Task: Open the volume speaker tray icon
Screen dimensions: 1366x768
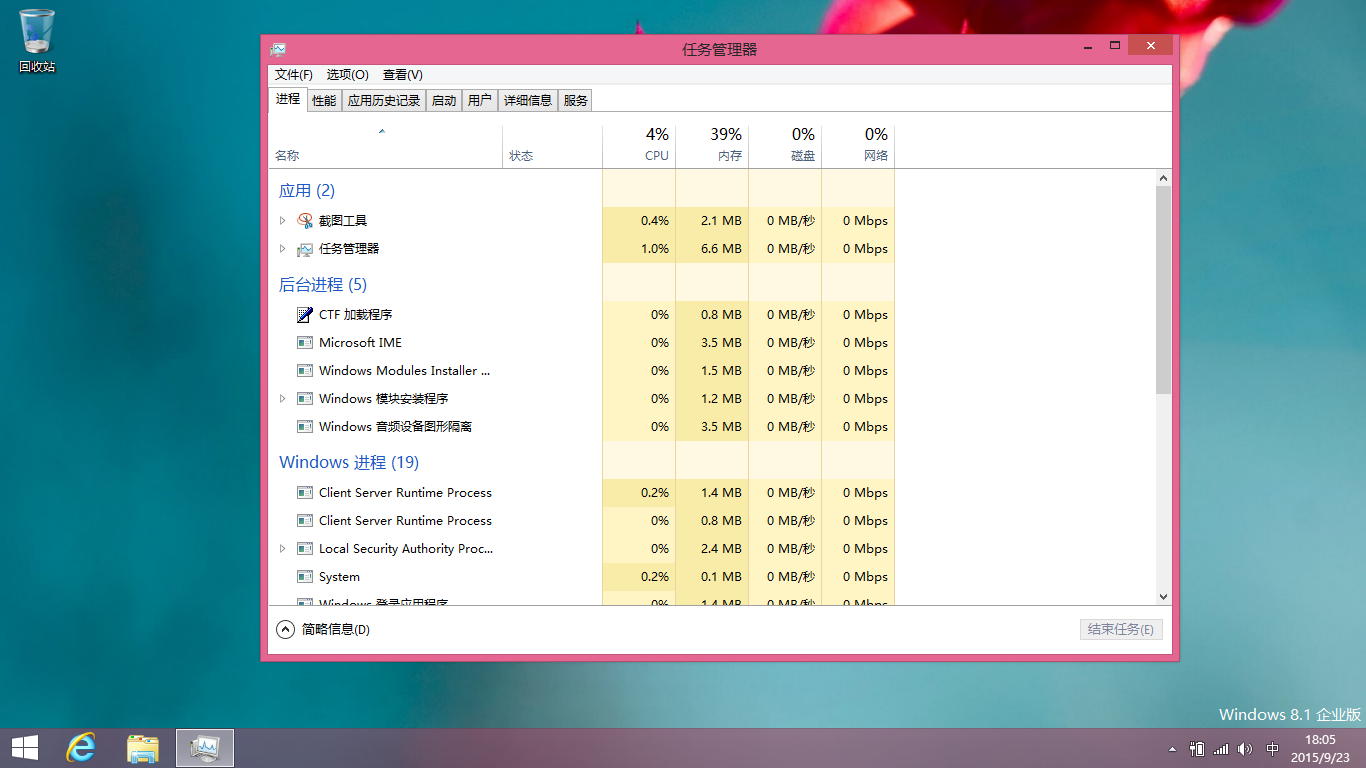Action: (x=1245, y=749)
